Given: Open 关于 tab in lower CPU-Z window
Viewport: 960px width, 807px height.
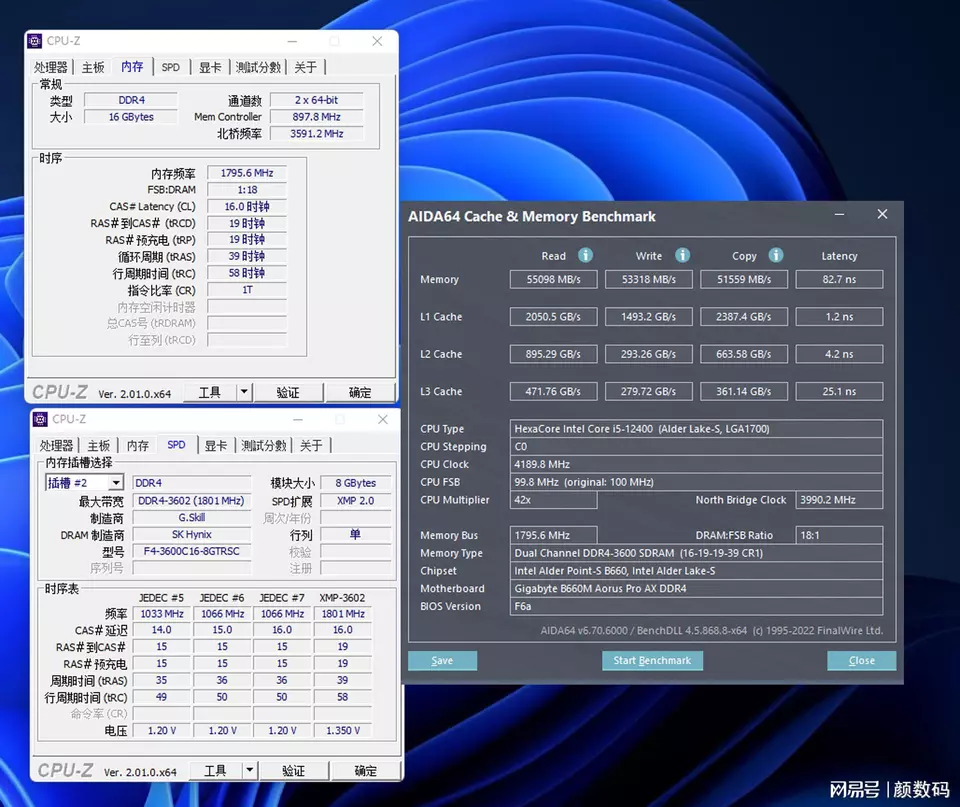Looking at the screenshot, I should click(x=311, y=446).
